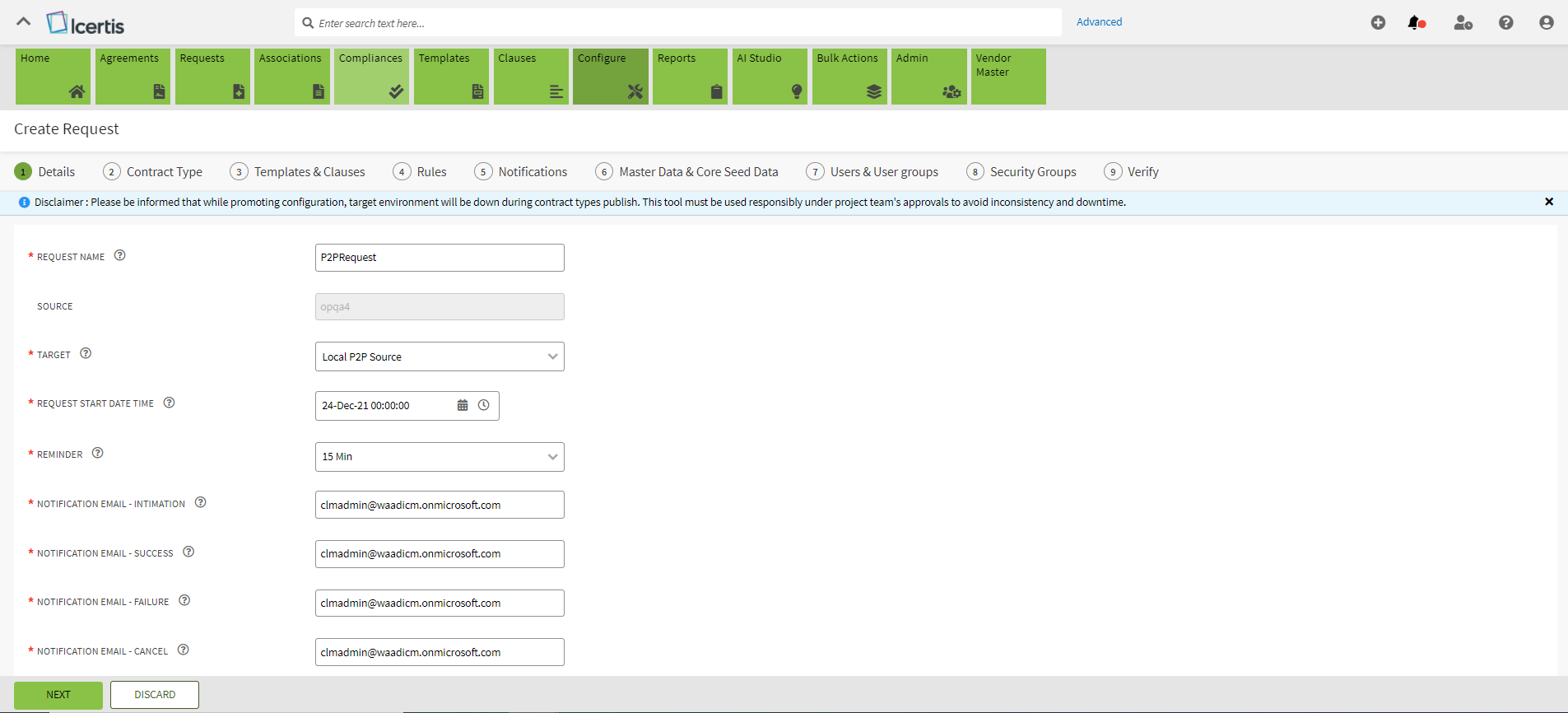Viewport: 1568px width, 713px height.
Task: Collapse the header using the chevron arrow
Action: (x=24, y=22)
